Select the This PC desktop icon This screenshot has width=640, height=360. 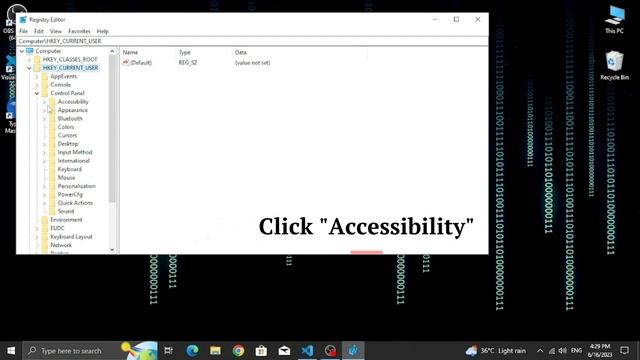tap(614, 19)
